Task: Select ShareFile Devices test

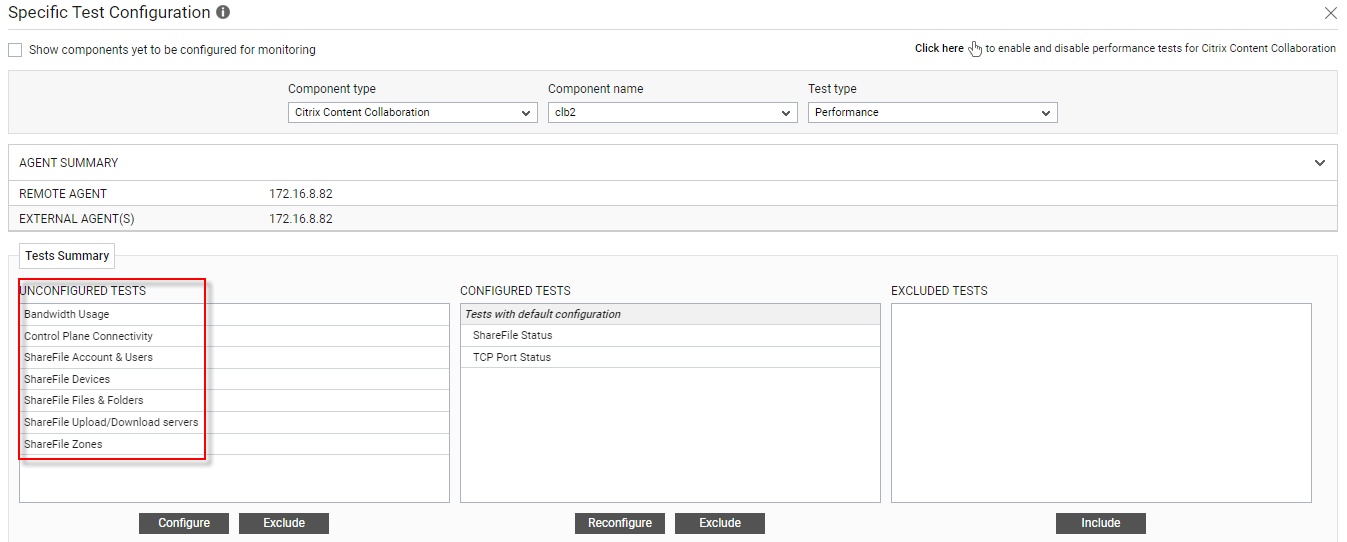Action: click(234, 379)
